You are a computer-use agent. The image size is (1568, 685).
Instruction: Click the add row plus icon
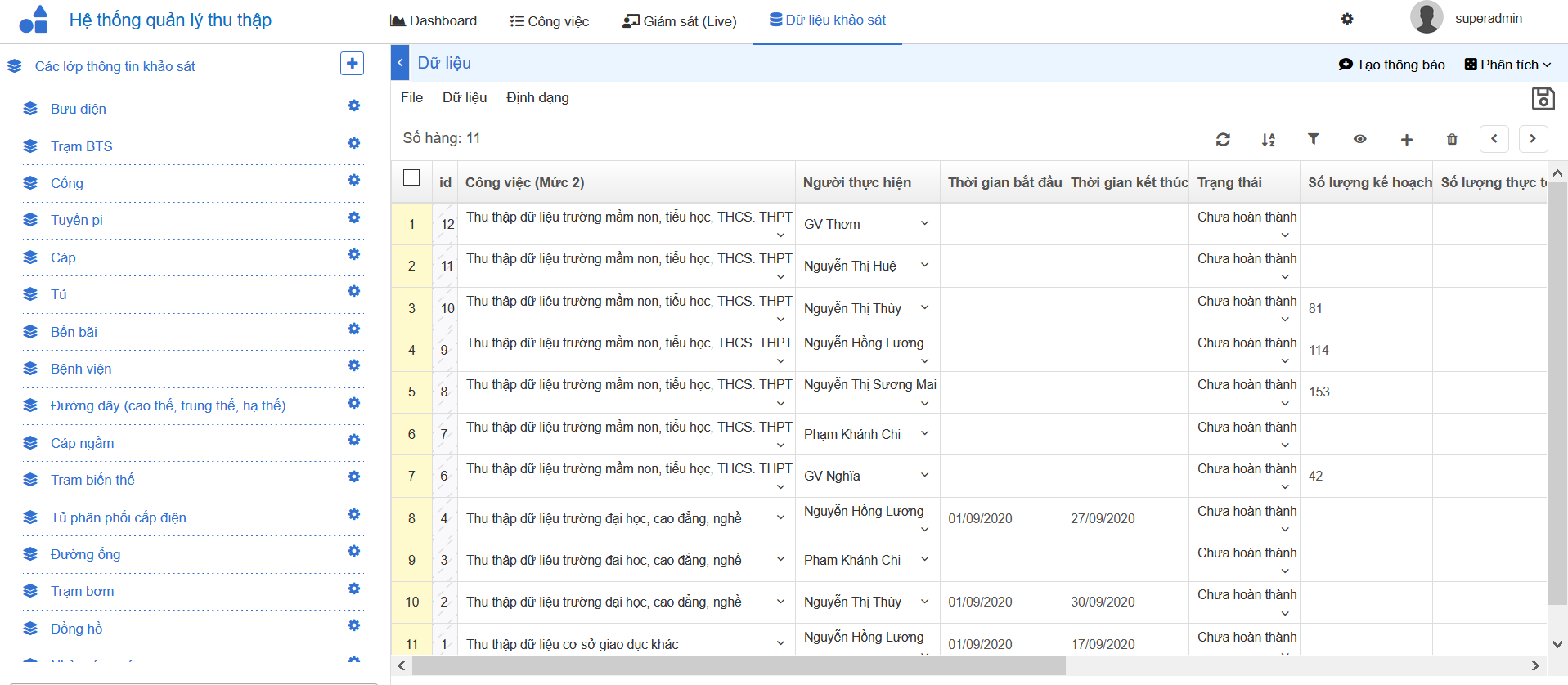click(1406, 140)
